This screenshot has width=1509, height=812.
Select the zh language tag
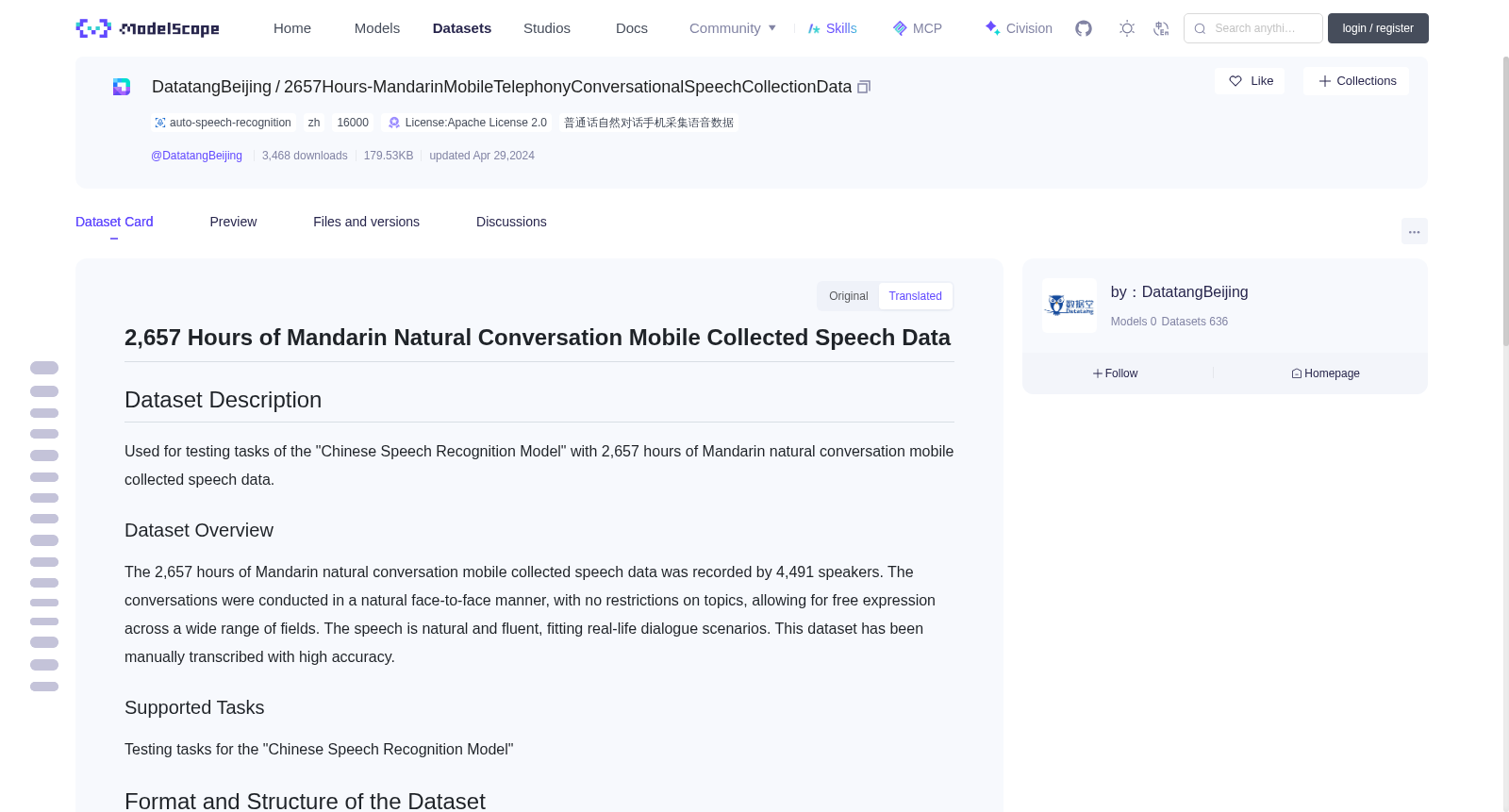point(314,123)
